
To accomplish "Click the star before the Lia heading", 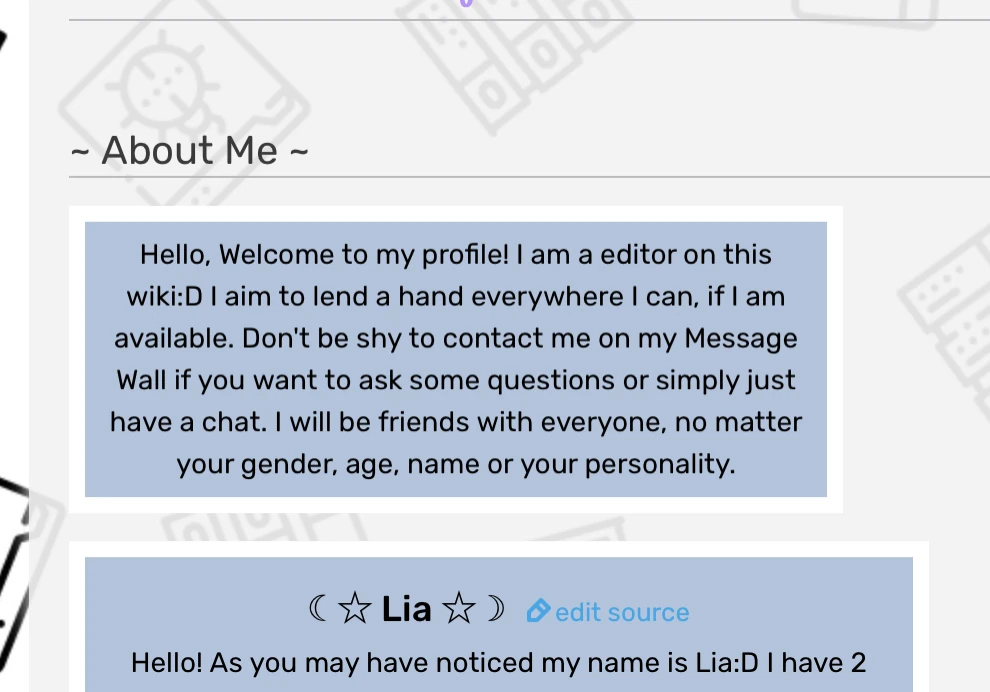I will [354, 609].
